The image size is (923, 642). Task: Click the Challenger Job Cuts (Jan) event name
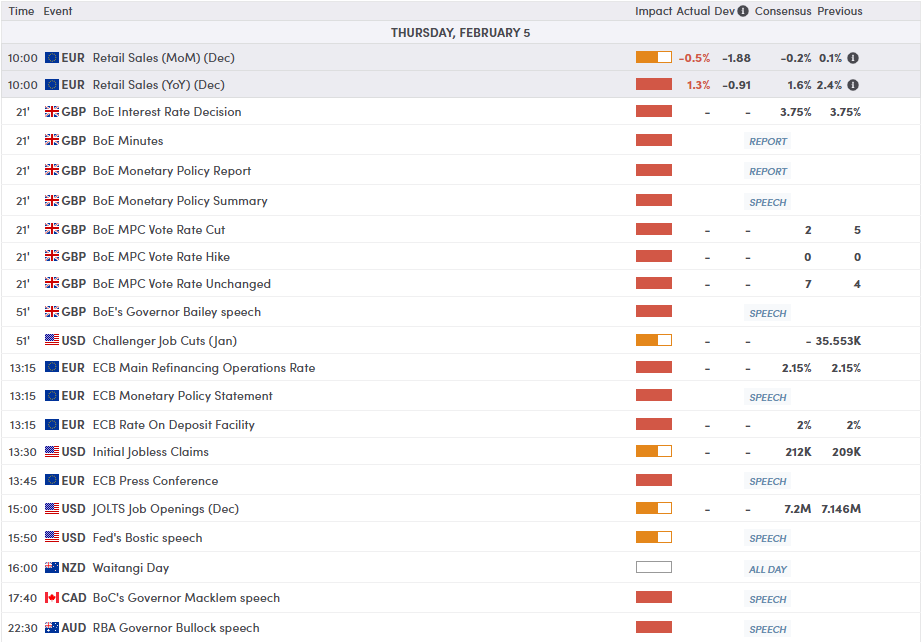pos(165,341)
